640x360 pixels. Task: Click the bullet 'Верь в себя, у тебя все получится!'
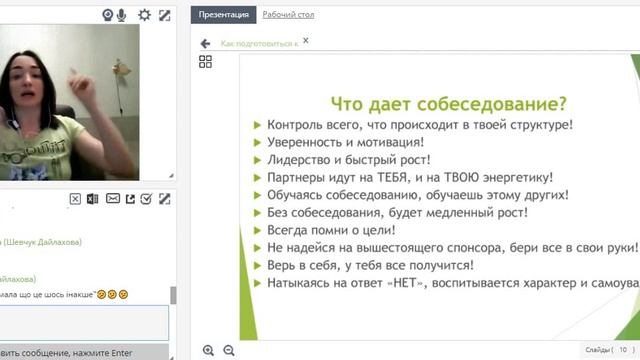click(371, 265)
